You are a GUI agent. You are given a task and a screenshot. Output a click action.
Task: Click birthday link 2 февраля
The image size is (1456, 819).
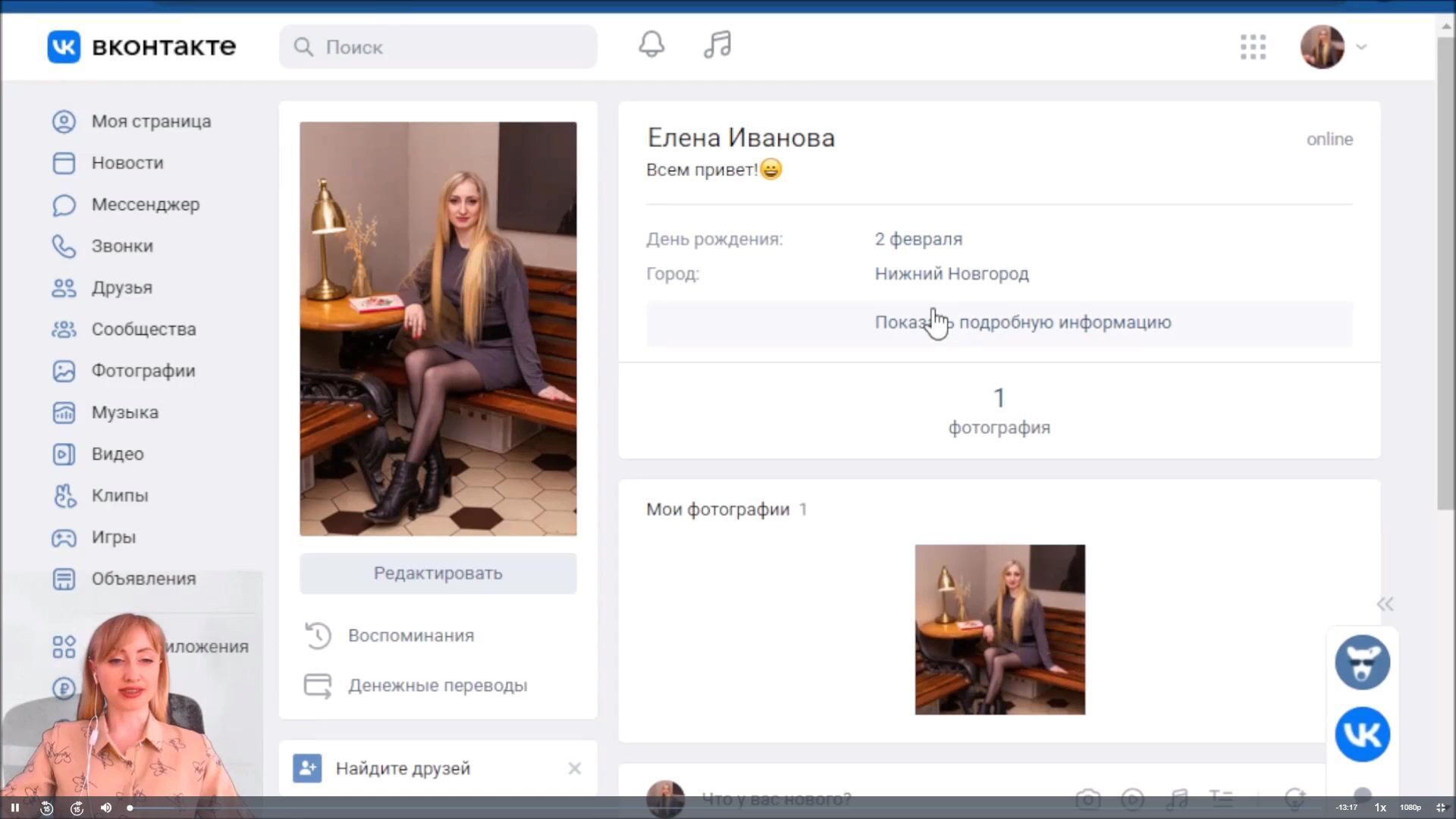[918, 239]
